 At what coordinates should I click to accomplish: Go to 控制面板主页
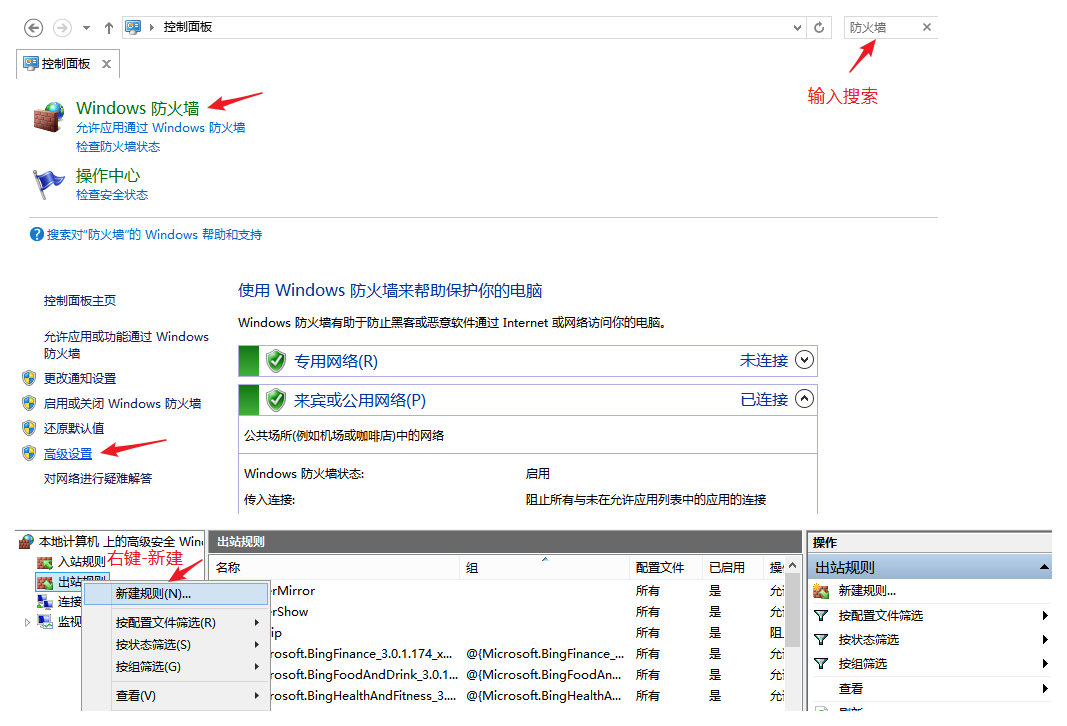80,301
